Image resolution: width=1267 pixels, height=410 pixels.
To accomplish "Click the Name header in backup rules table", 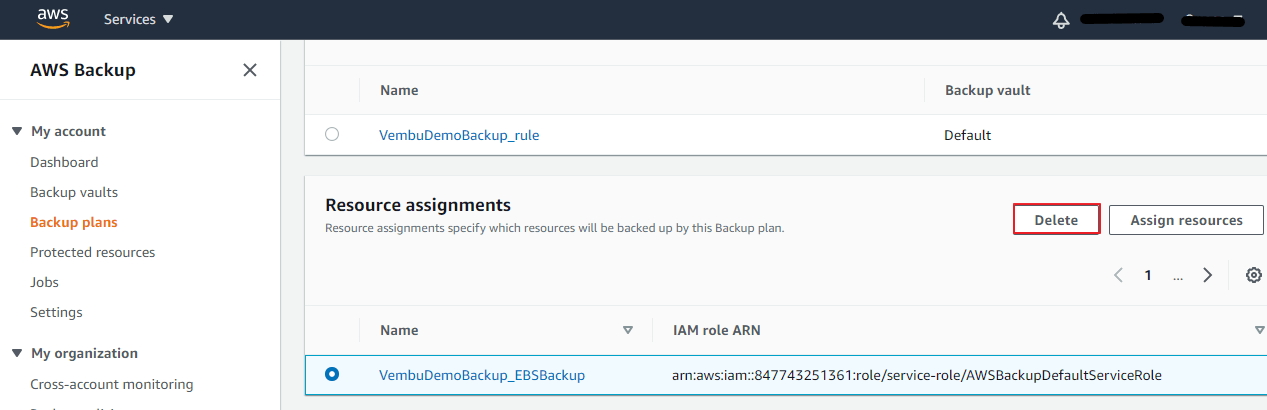I will coord(399,90).
